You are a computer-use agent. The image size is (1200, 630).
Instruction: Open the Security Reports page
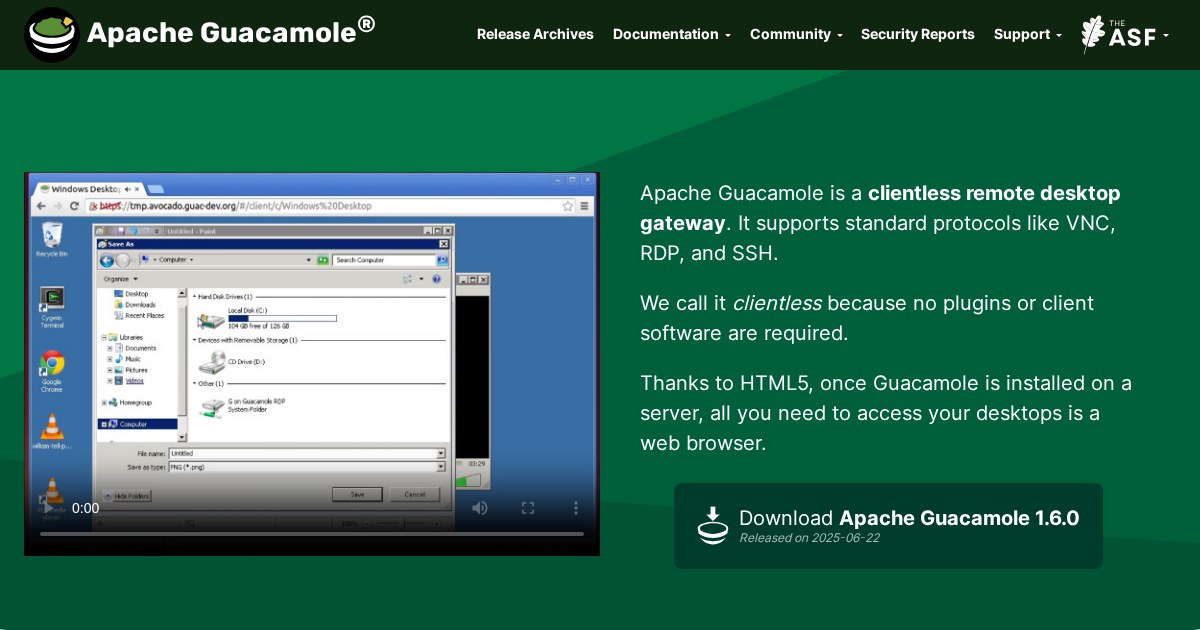point(917,34)
